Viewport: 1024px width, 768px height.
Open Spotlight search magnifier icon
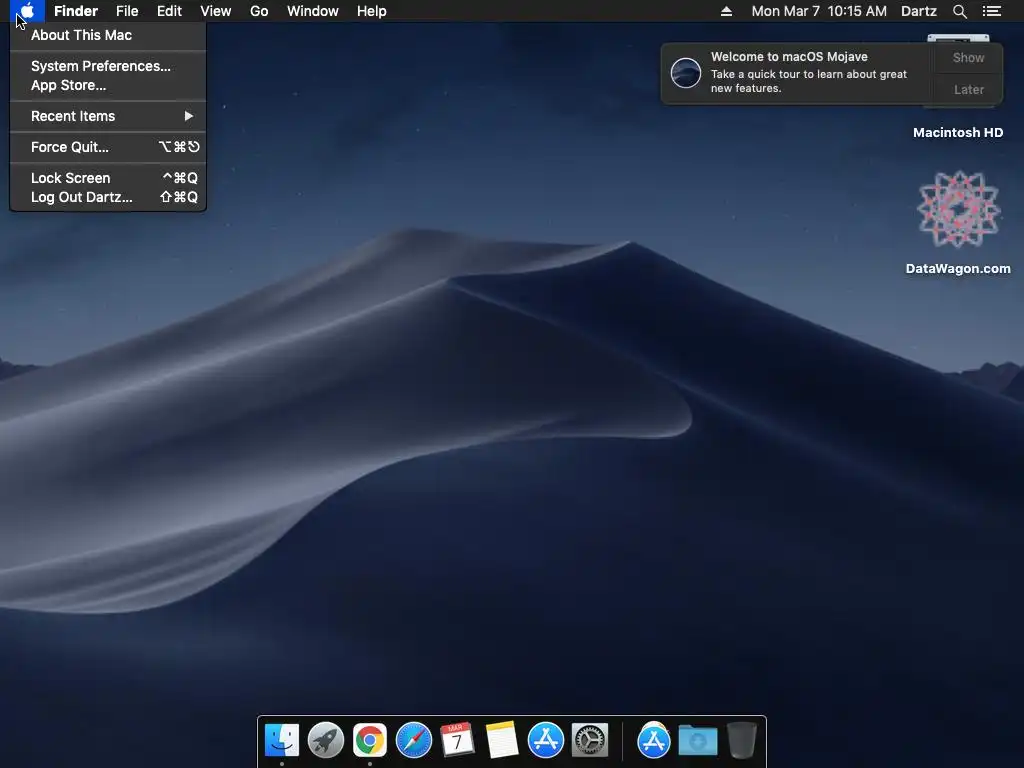[x=959, y=11]
